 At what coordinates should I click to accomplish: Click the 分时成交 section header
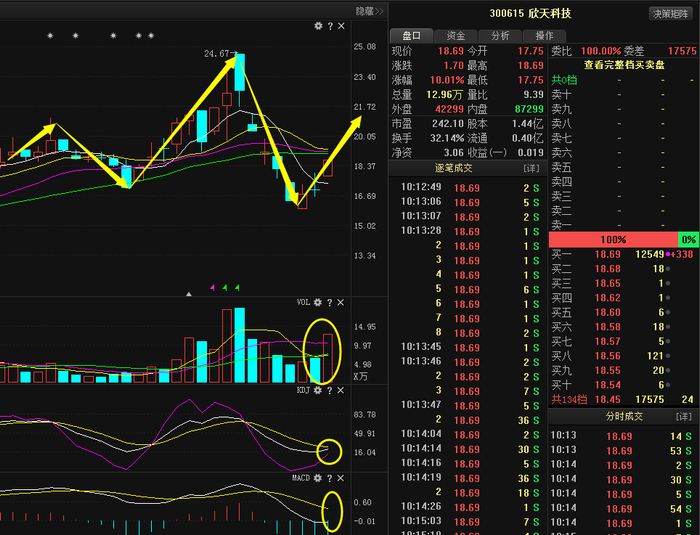pos(624,417)
